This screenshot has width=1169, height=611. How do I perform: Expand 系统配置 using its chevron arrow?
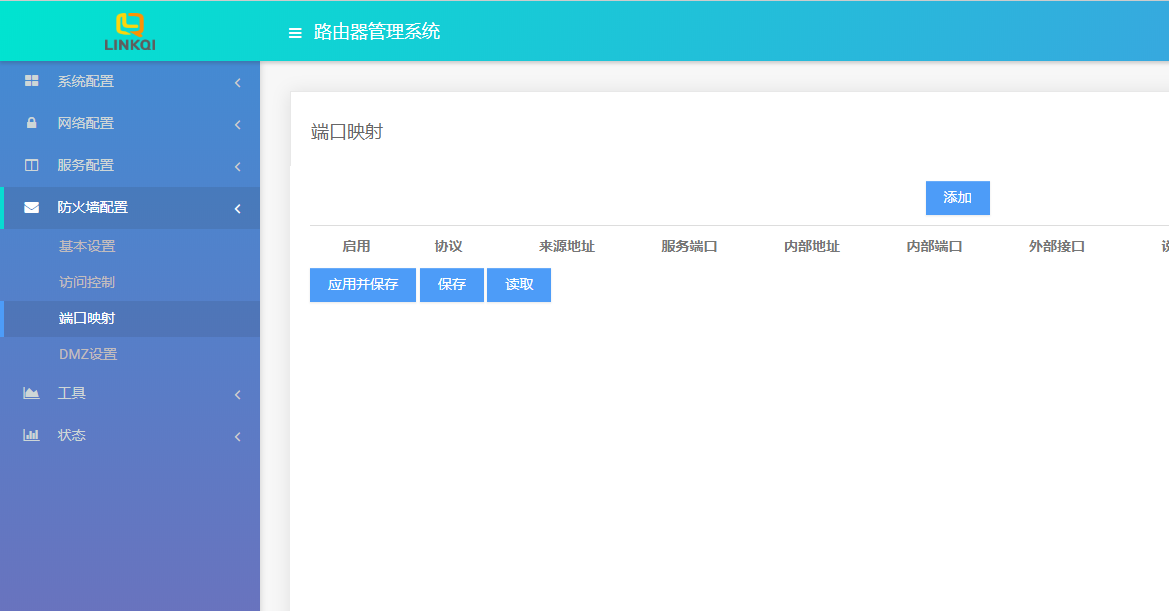coord(237,82)
